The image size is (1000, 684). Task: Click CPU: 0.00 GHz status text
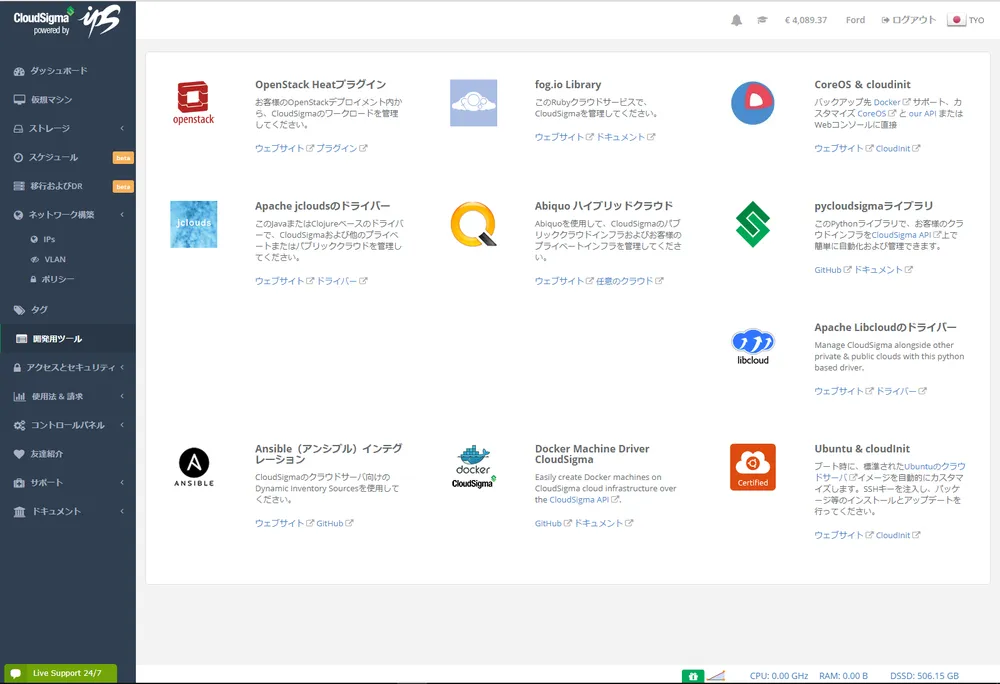click(x=779, y=676)
